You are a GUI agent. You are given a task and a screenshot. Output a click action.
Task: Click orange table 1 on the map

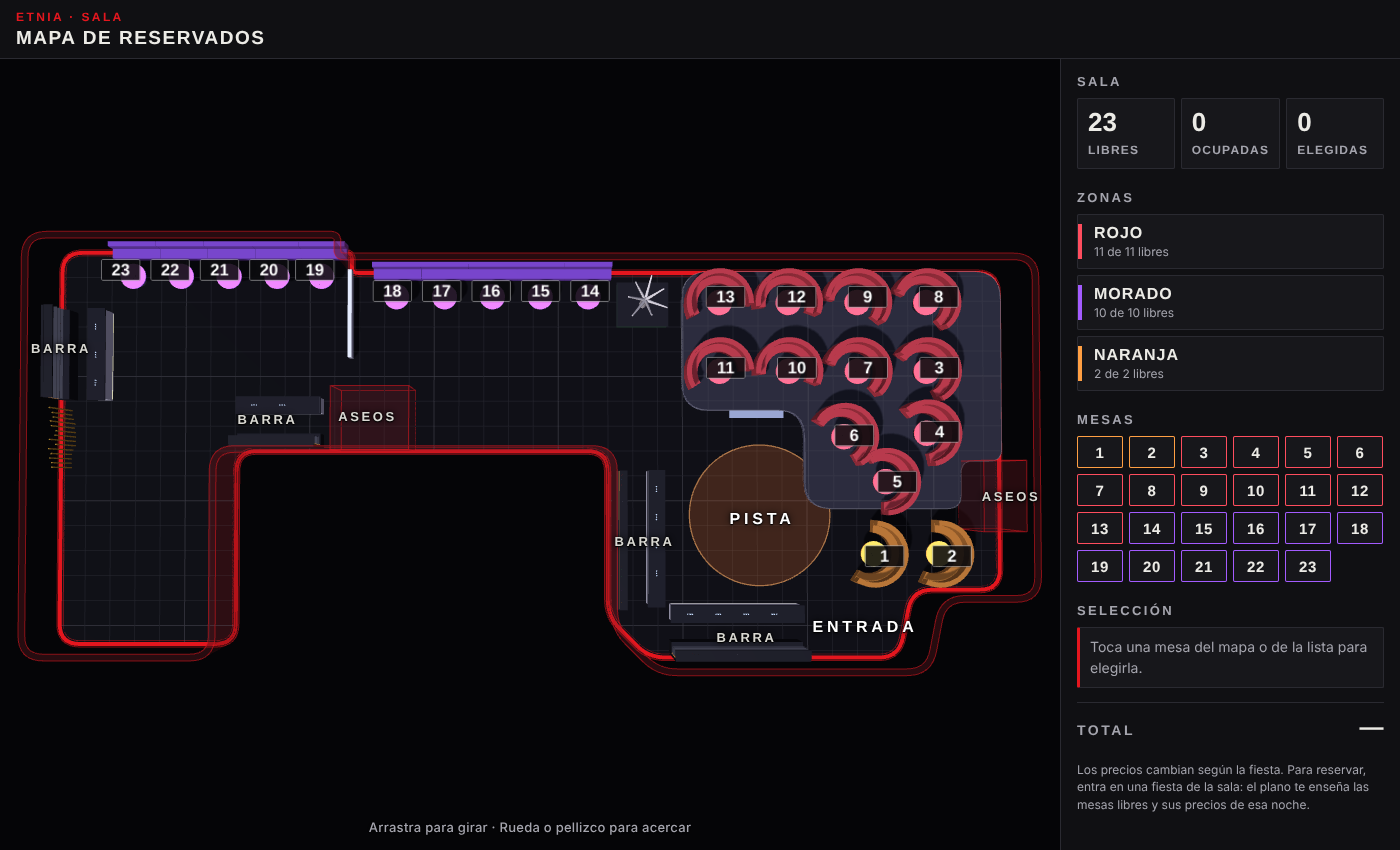(884, 556)
